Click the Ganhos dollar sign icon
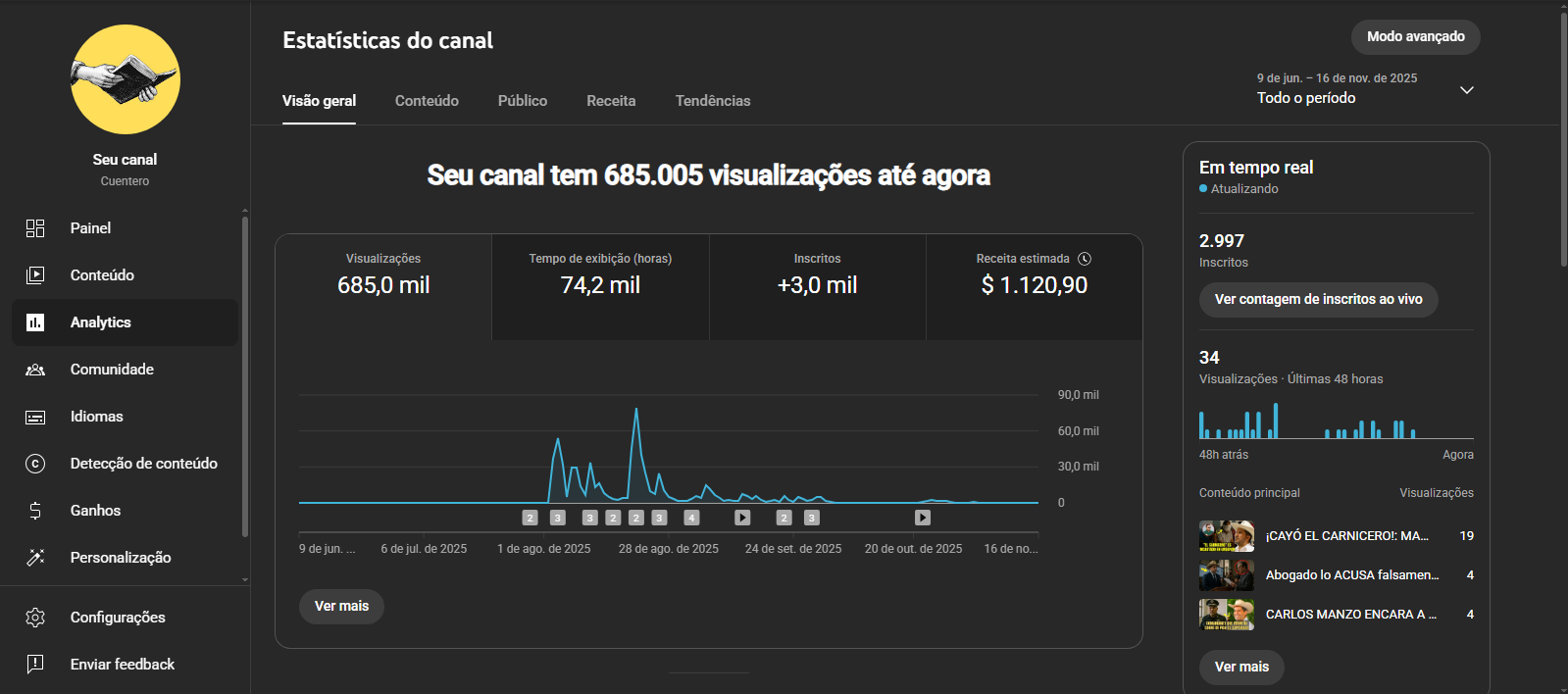 coord(35,511)
